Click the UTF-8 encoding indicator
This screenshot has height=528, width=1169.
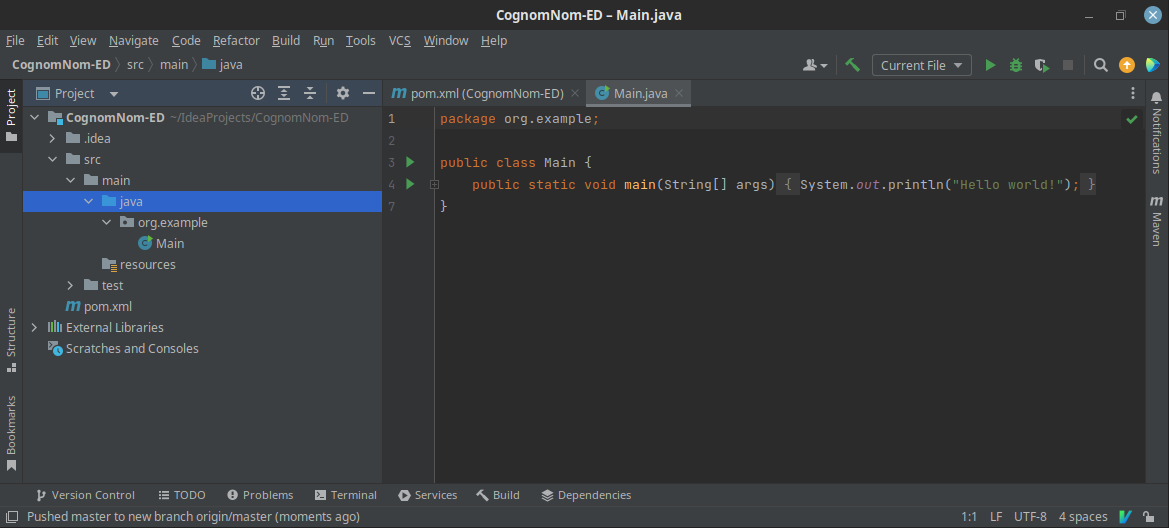[1030, 516]
